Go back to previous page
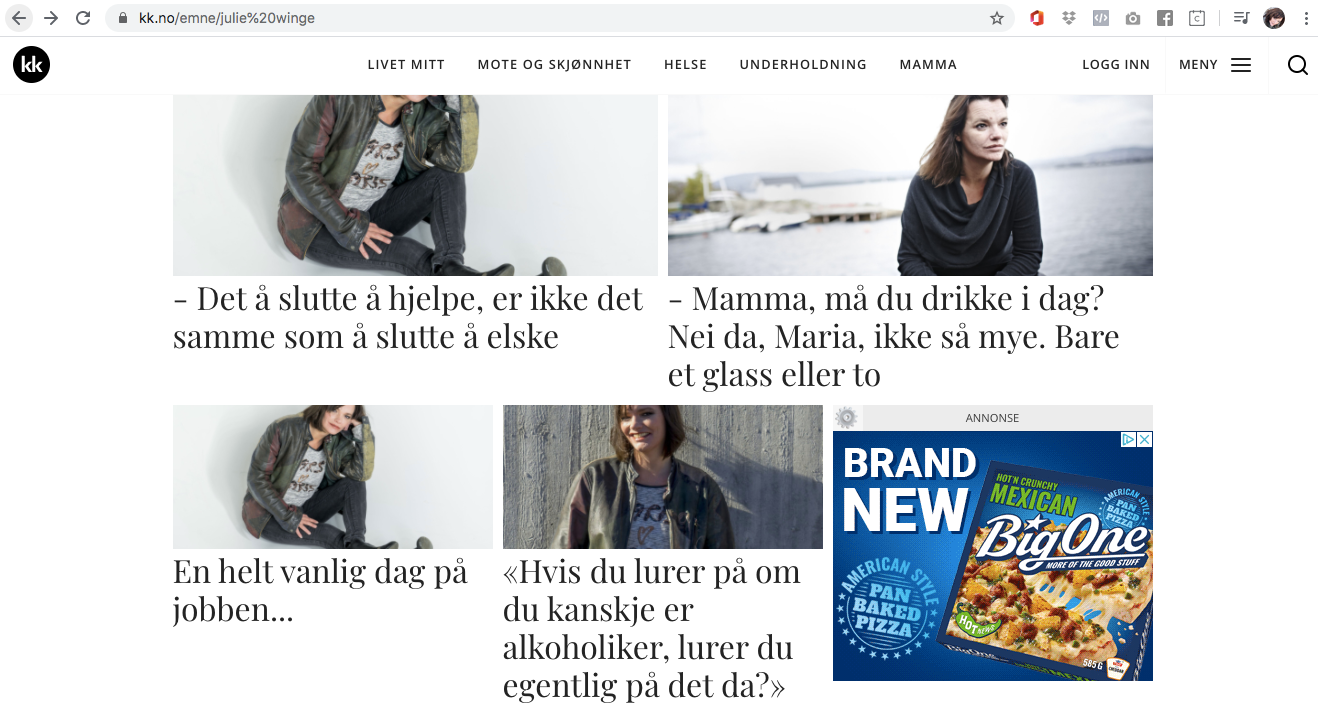The image size is (1318, 710). 19,18
